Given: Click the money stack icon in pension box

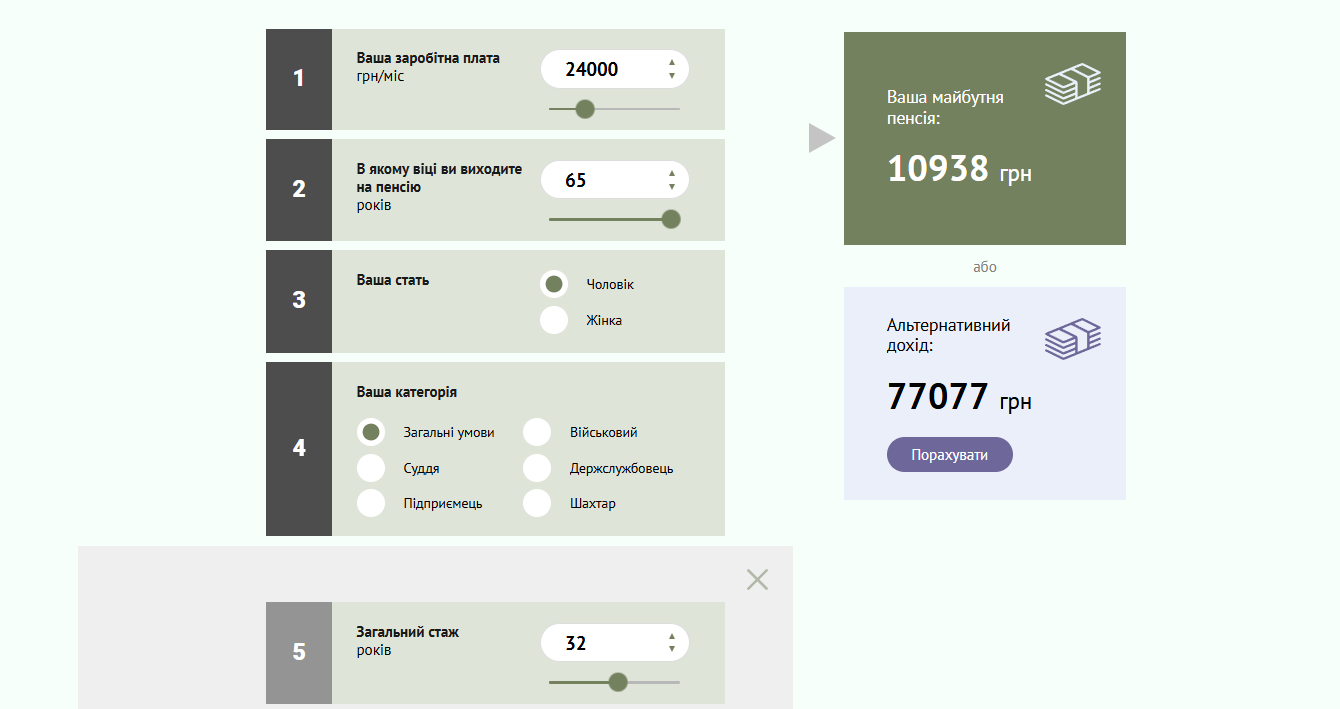Looking at the screenshot, I should [x=1072, y=84].
